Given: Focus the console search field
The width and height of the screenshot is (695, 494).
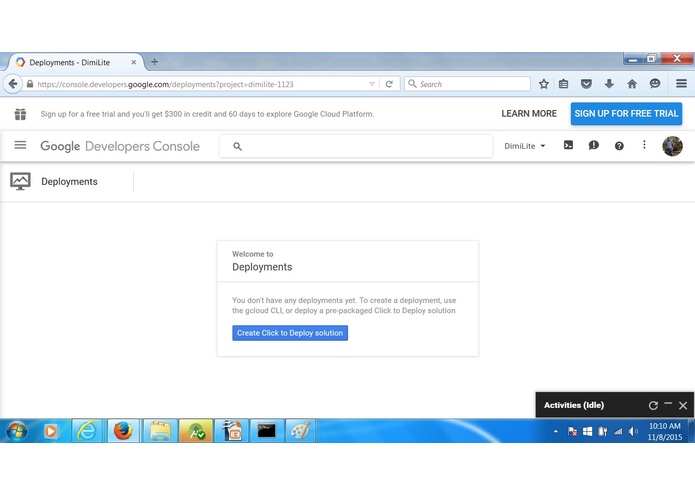Looking at the screenshot, I should tap(356, 146).
